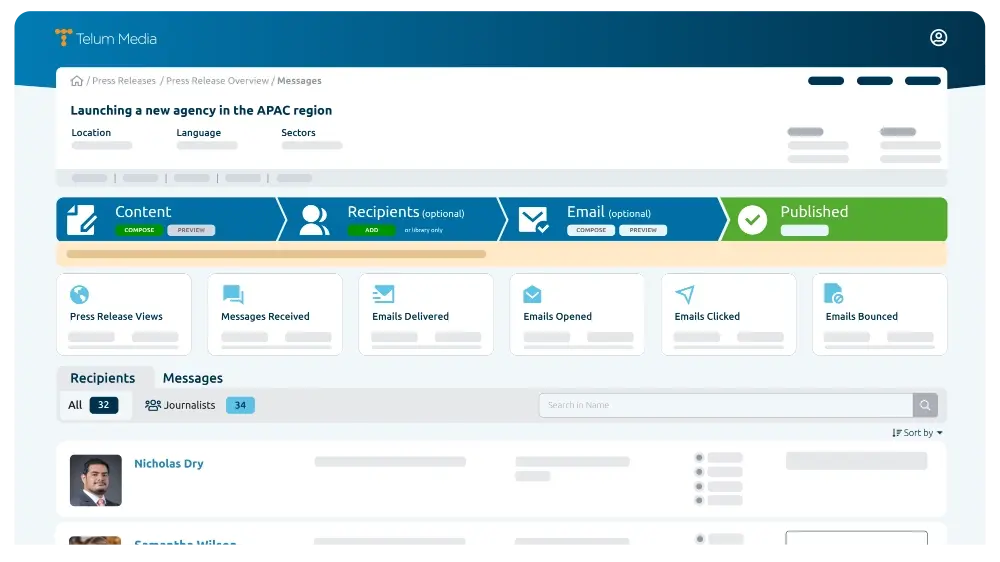Switch to the Messages tab
This screenshot has width=1000, height=562.
[193, 378]
